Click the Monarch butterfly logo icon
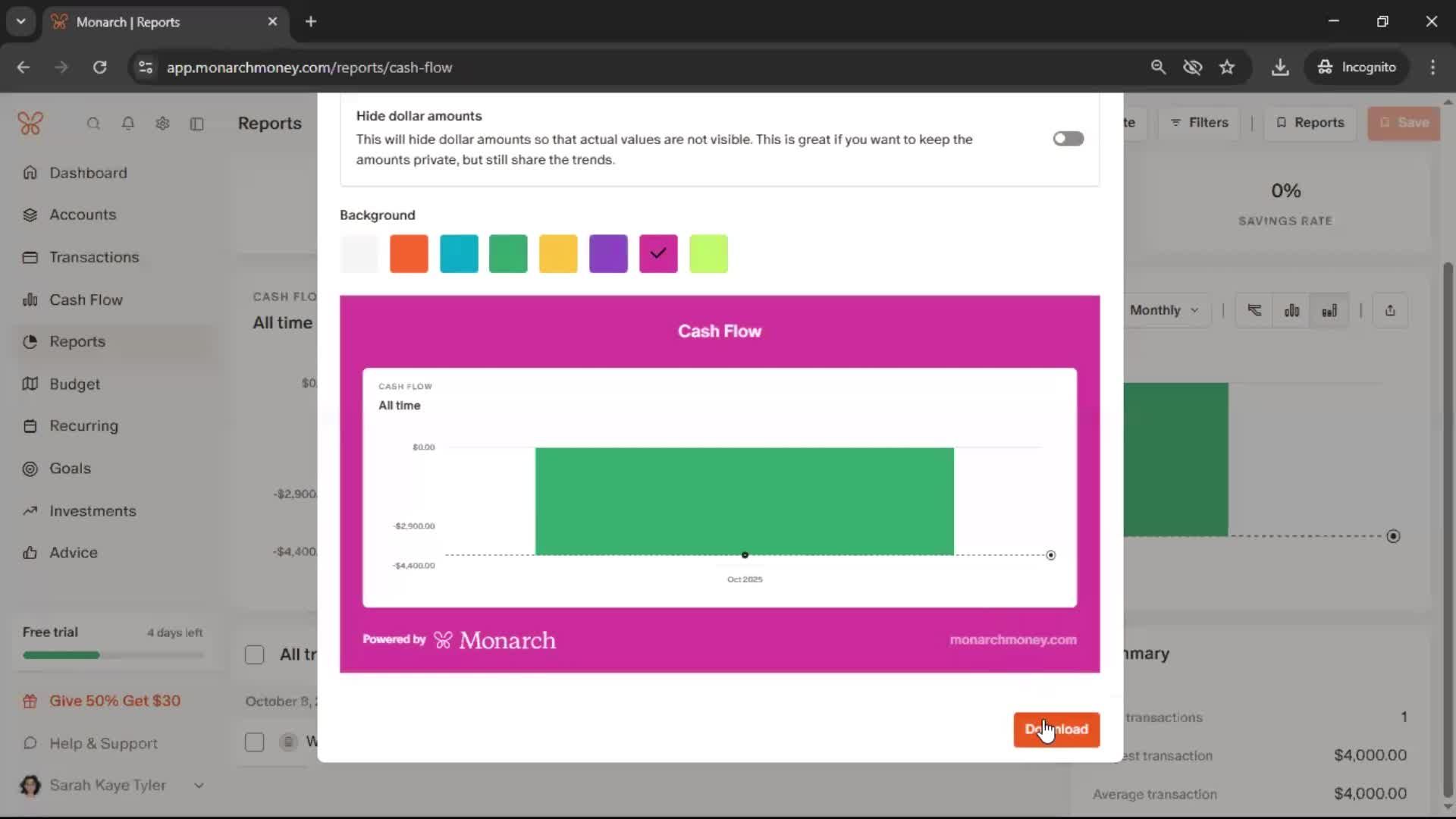The image size is (1456, 819). pyautogui.click(x=30, y=124)
